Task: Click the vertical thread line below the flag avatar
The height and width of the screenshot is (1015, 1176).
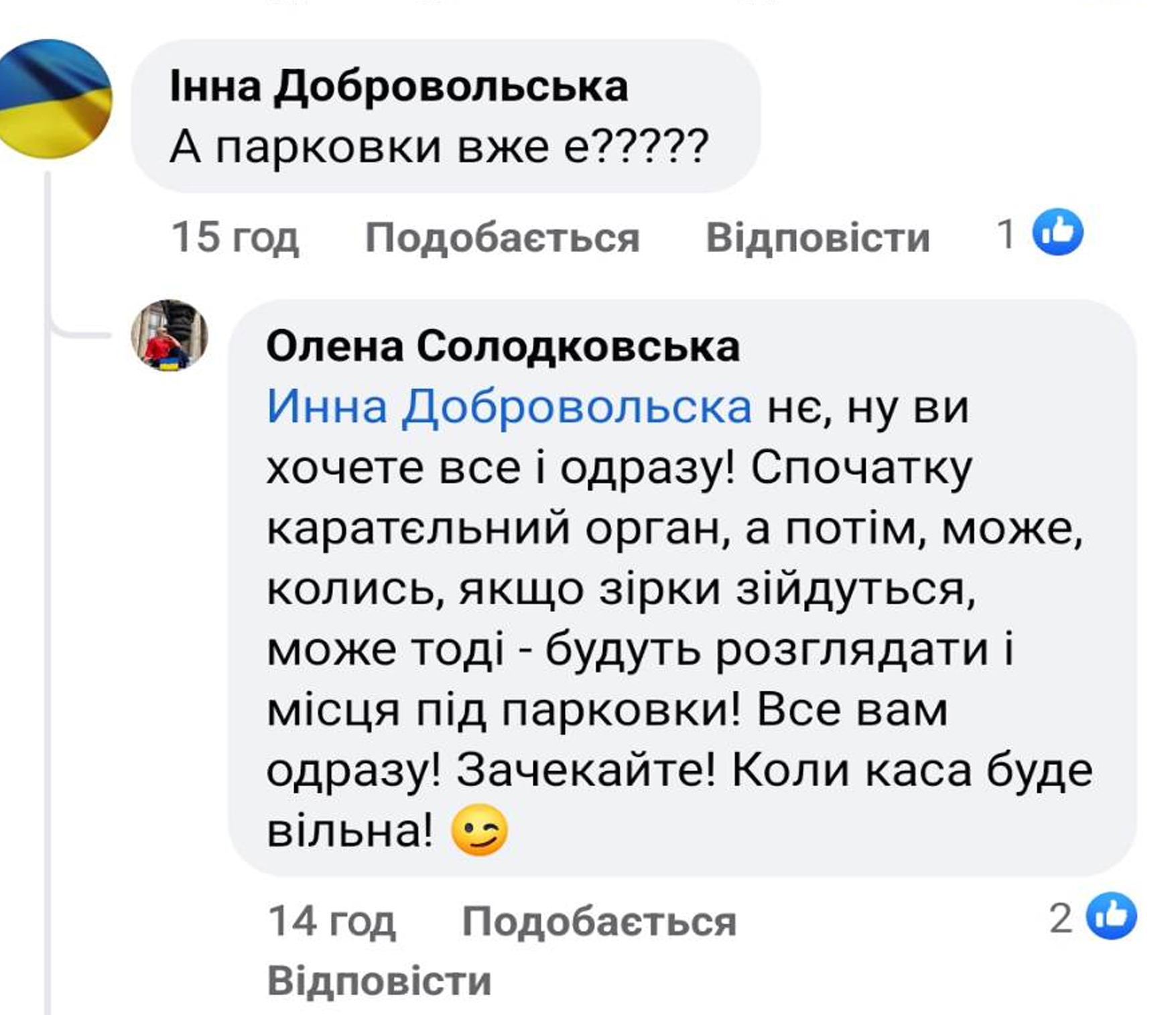Action: point(48,603)
